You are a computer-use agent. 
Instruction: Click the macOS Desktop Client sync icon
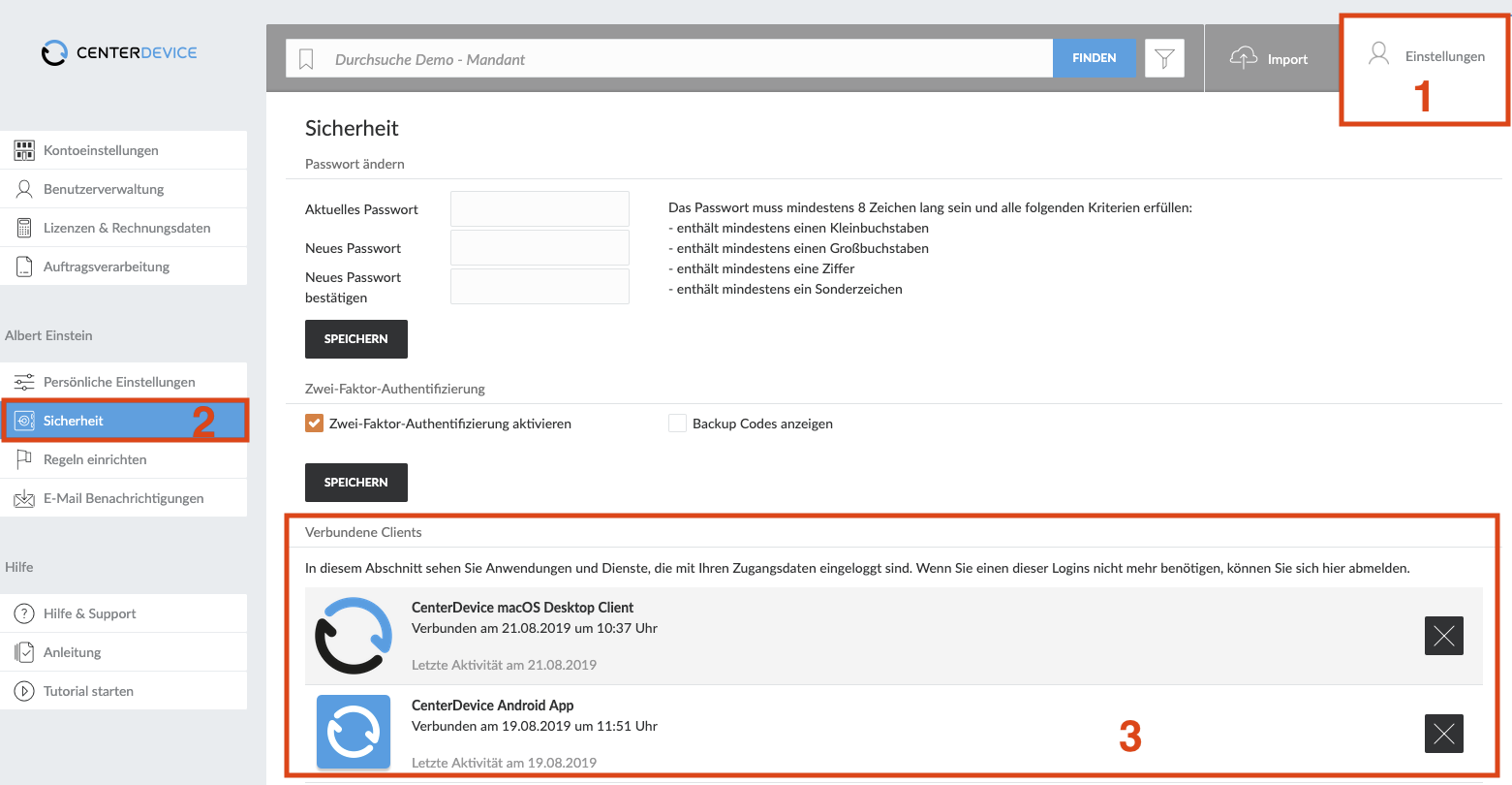(354, 636)
